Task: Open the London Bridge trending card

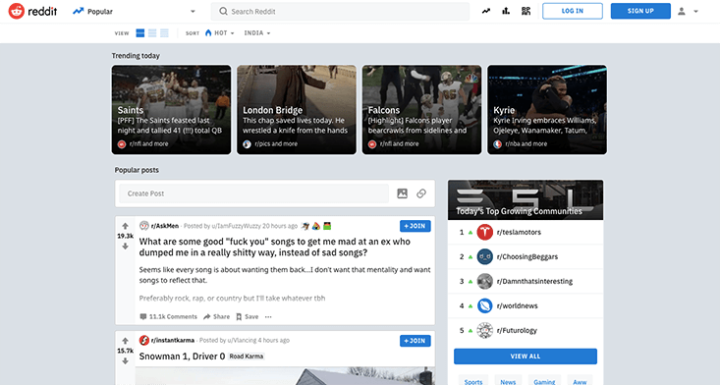Action: tap(297, 109)
